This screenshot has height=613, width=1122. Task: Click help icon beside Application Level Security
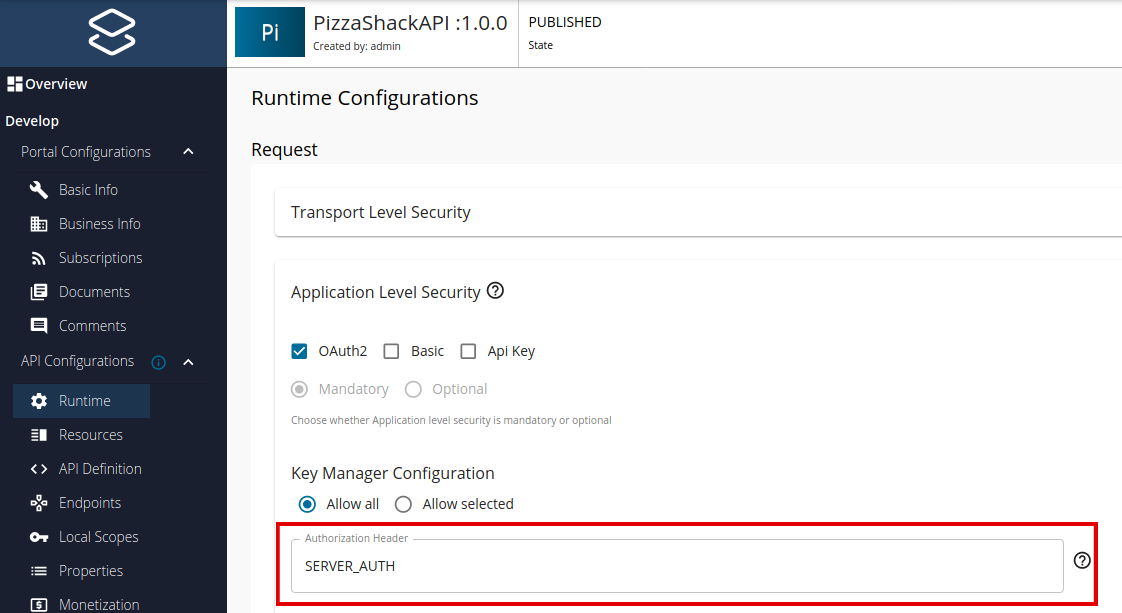pyautogui.click(x=495, y=292)
